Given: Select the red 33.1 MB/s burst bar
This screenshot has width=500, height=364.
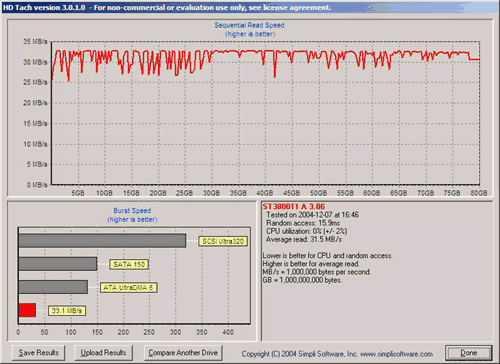Looking at the screenshot, I should [x=27, y=310].
